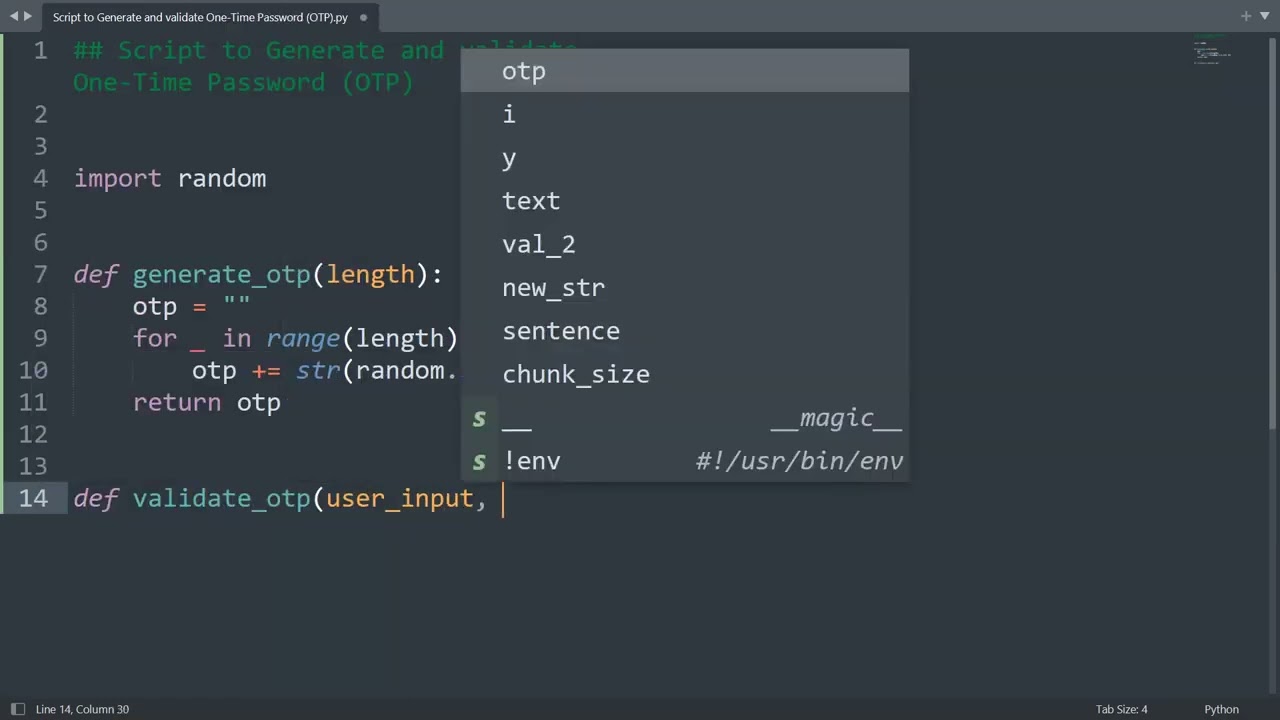Click the snippet icon beside '!env'
Image resolution: width=1280 pixels, height=720 pixels.
pyautogui.click(x=479, y=461)
